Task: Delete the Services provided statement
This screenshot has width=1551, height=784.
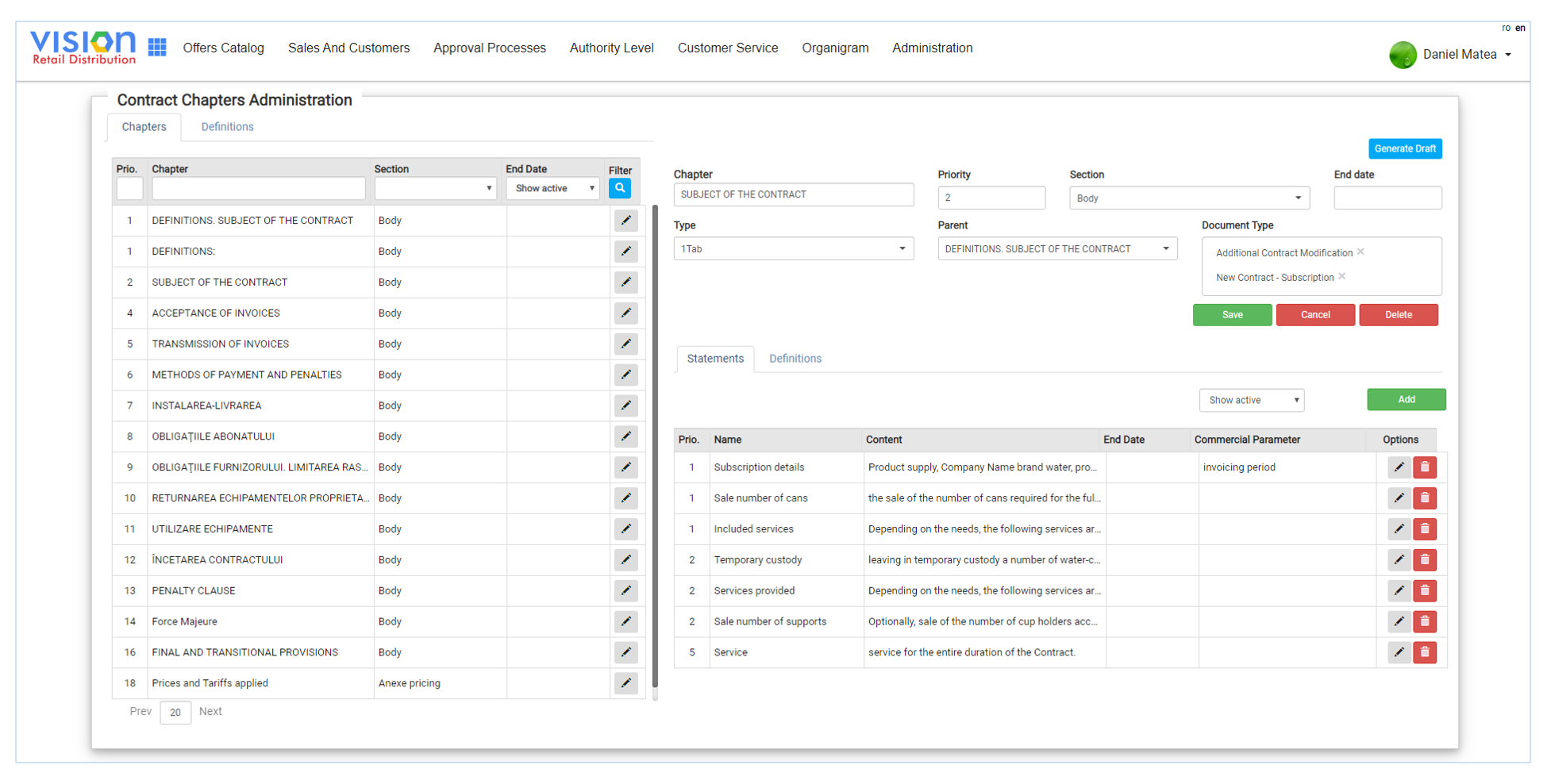Action: (x=1425, y=590)
